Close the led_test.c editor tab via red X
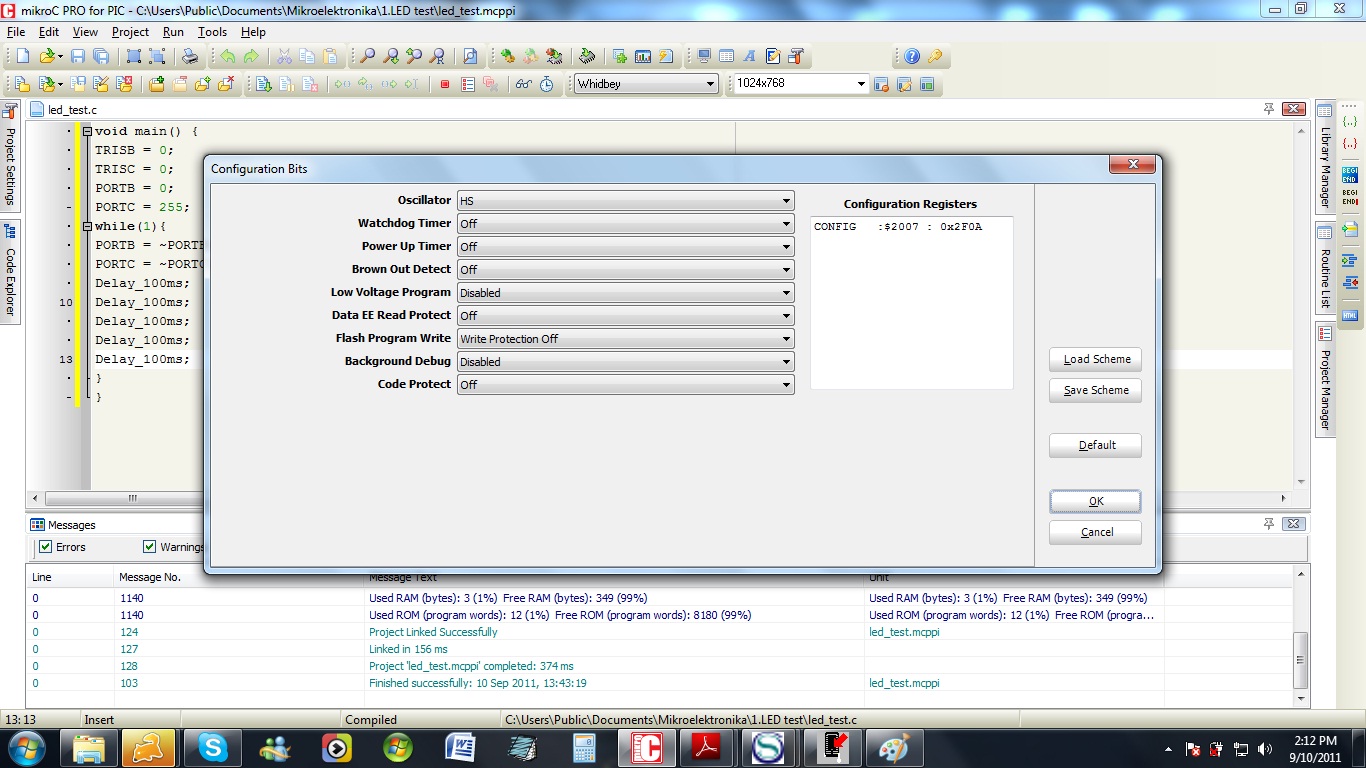The height and width of the screenshot is (768, 1366). coord(1294,109)
